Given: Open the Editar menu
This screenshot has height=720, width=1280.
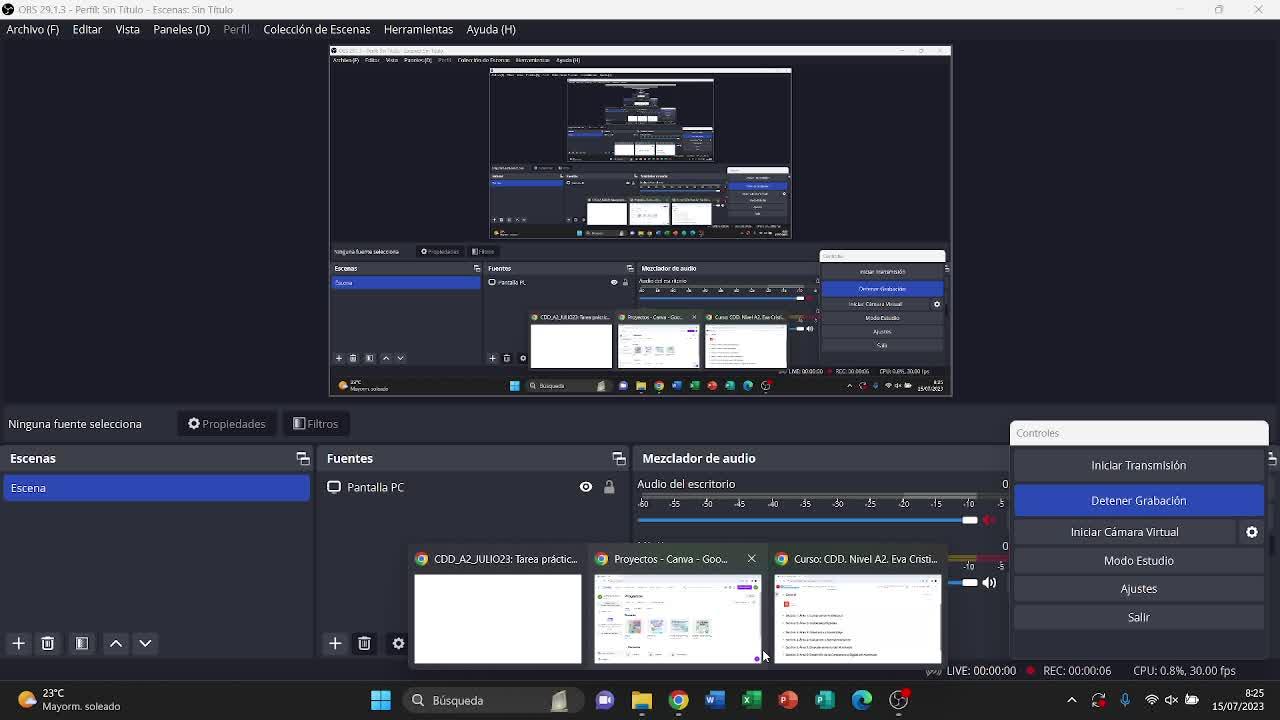Looking at the screenshot, I should [x=87, y=29].
